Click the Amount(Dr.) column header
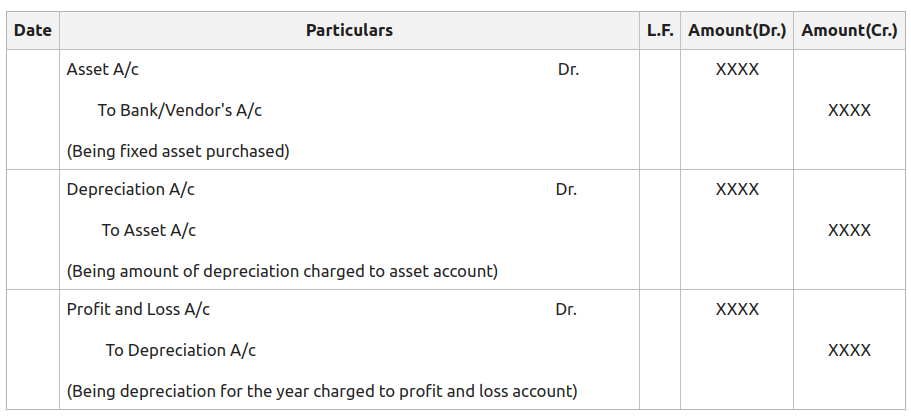Image resolution: width=911 pixels, height=419 pixels. (737, 30)
